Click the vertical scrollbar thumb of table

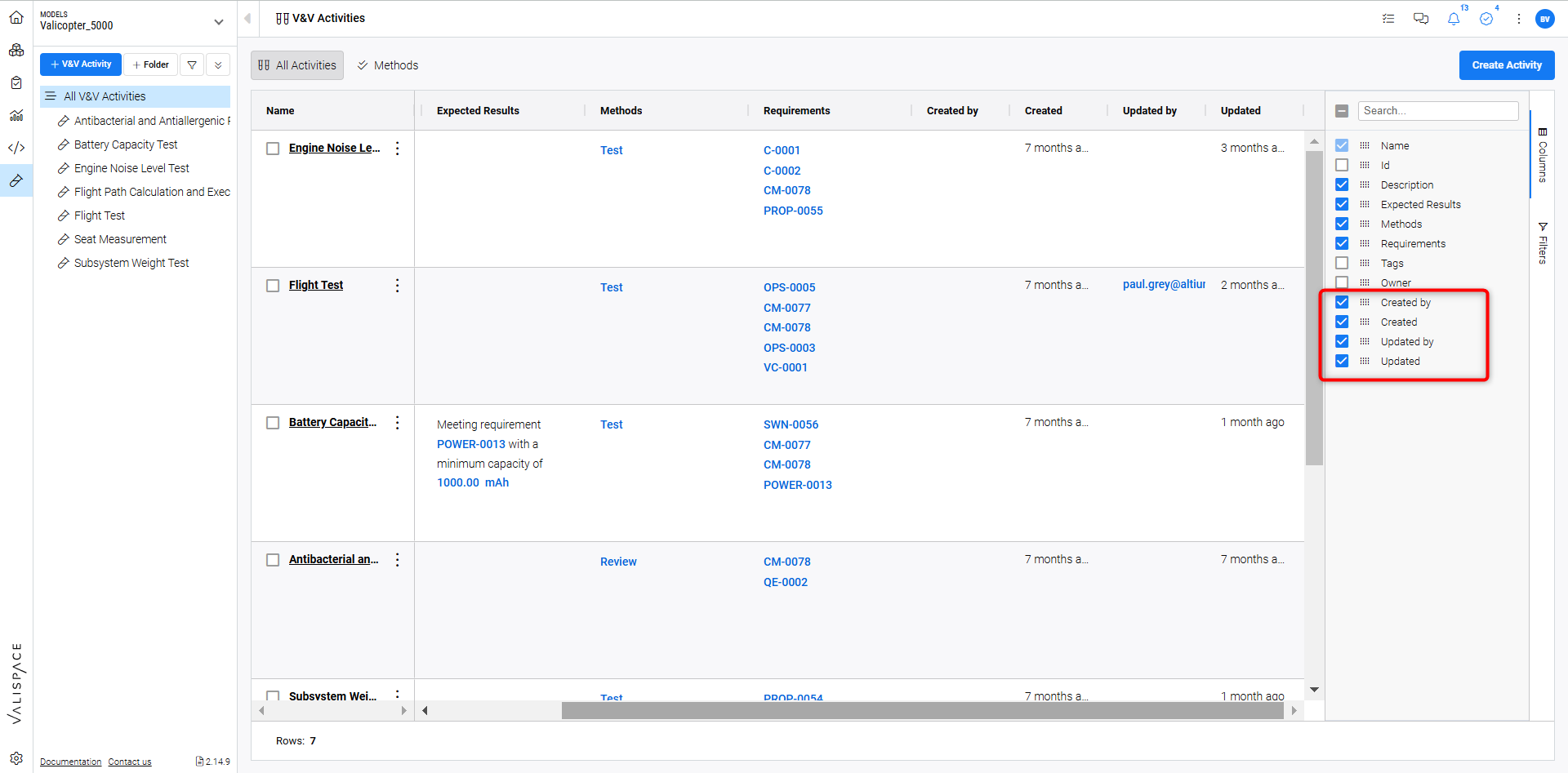pos(1314,309)
